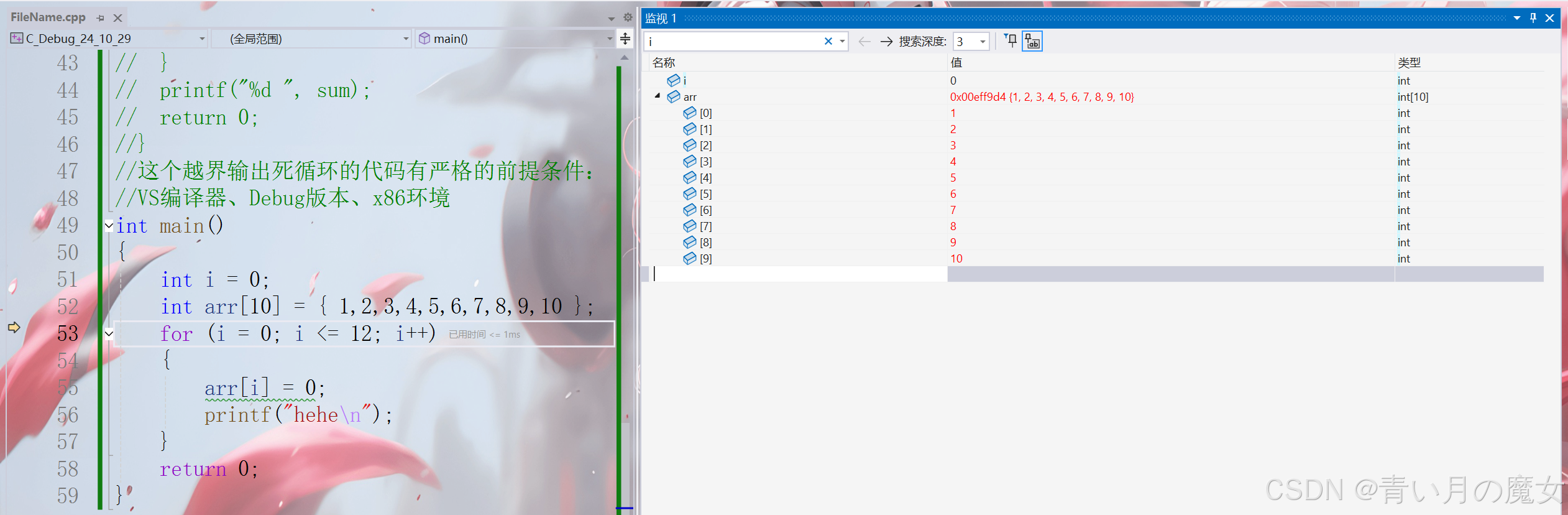Click the int[10] type cell
Viewport: 1568px width, 515px height.
pos(1413,96)
